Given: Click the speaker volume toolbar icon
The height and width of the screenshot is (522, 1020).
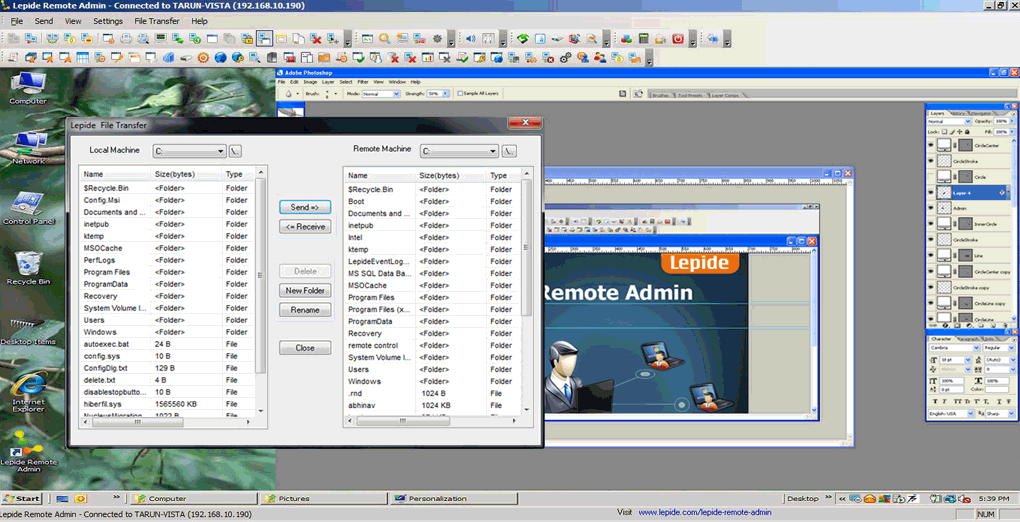Looking at the screenshot, I should coord(470,38).
